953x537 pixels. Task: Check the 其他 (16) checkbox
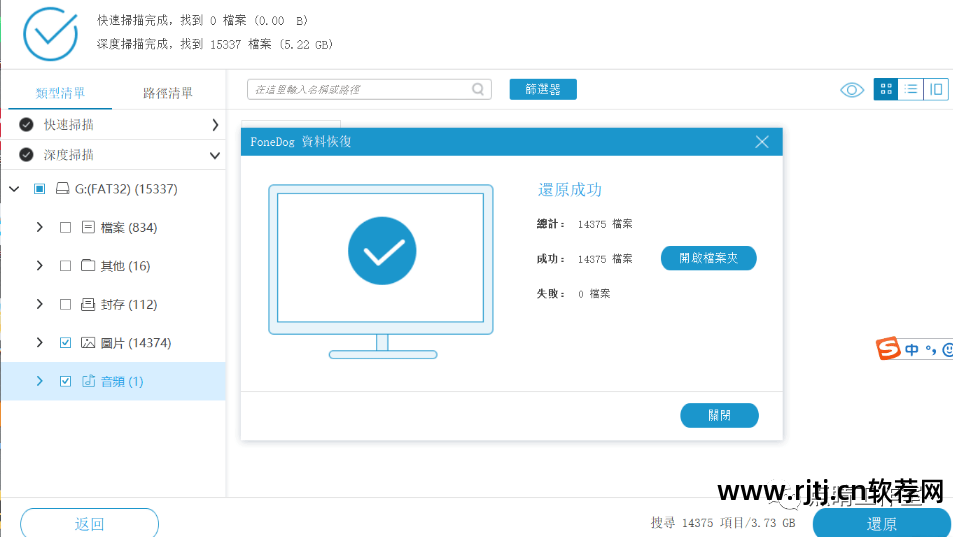click(66, 265)
